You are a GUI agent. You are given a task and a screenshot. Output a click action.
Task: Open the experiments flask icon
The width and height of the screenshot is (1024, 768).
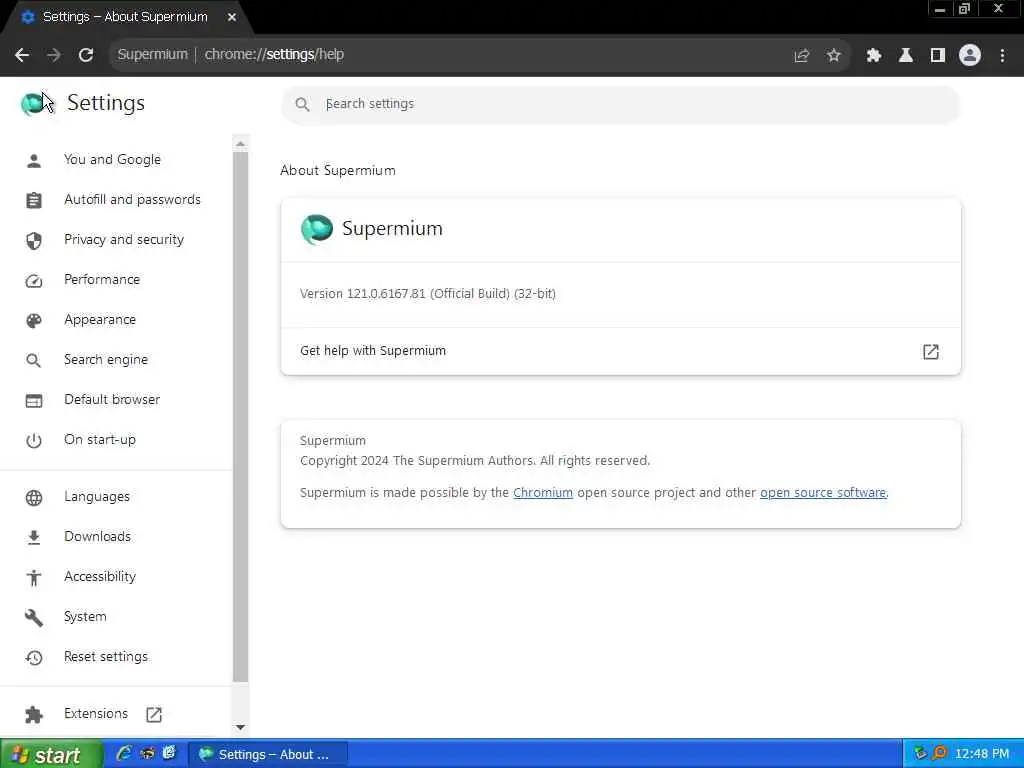(x=905, y=56)
